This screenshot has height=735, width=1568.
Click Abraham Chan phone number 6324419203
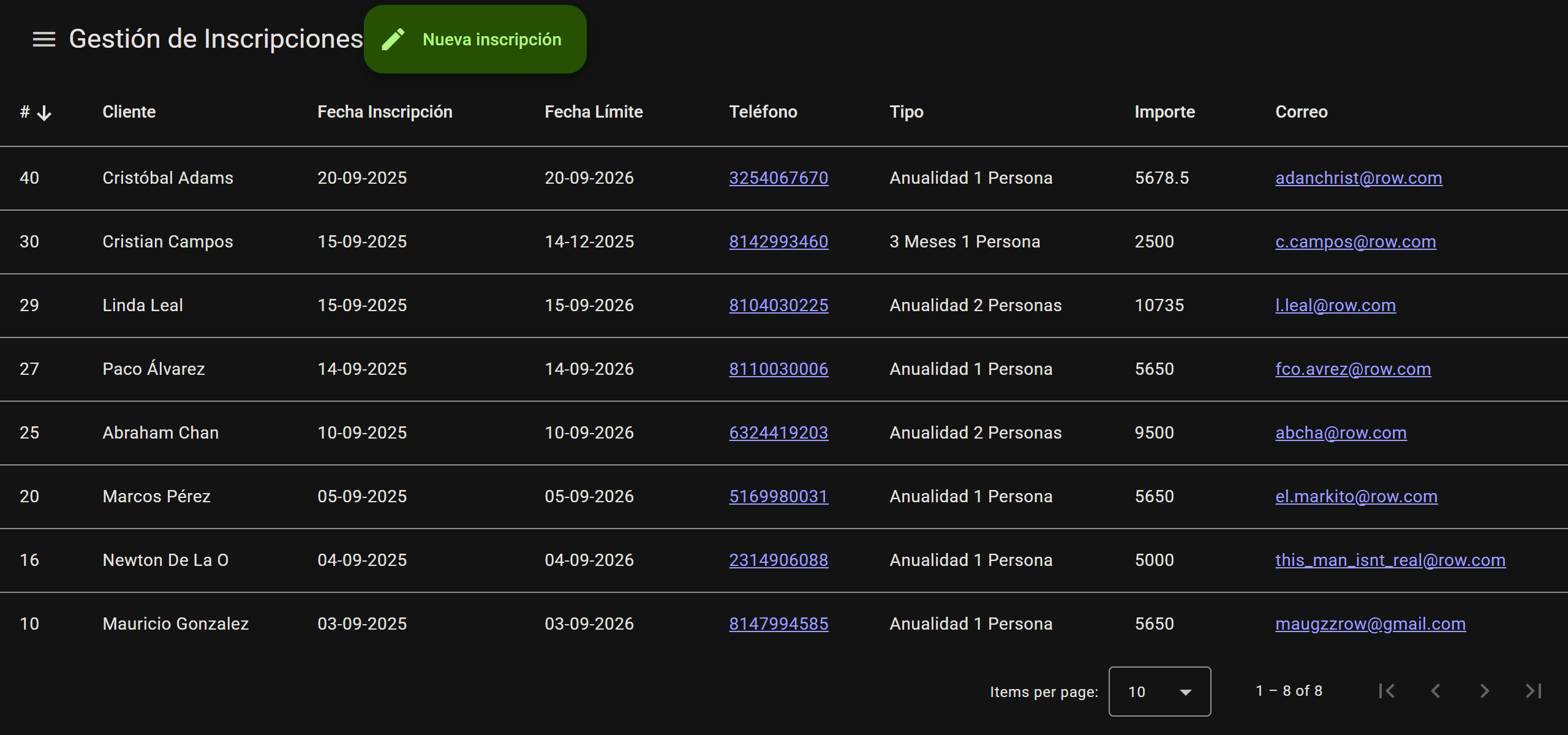tap(778, 432)
